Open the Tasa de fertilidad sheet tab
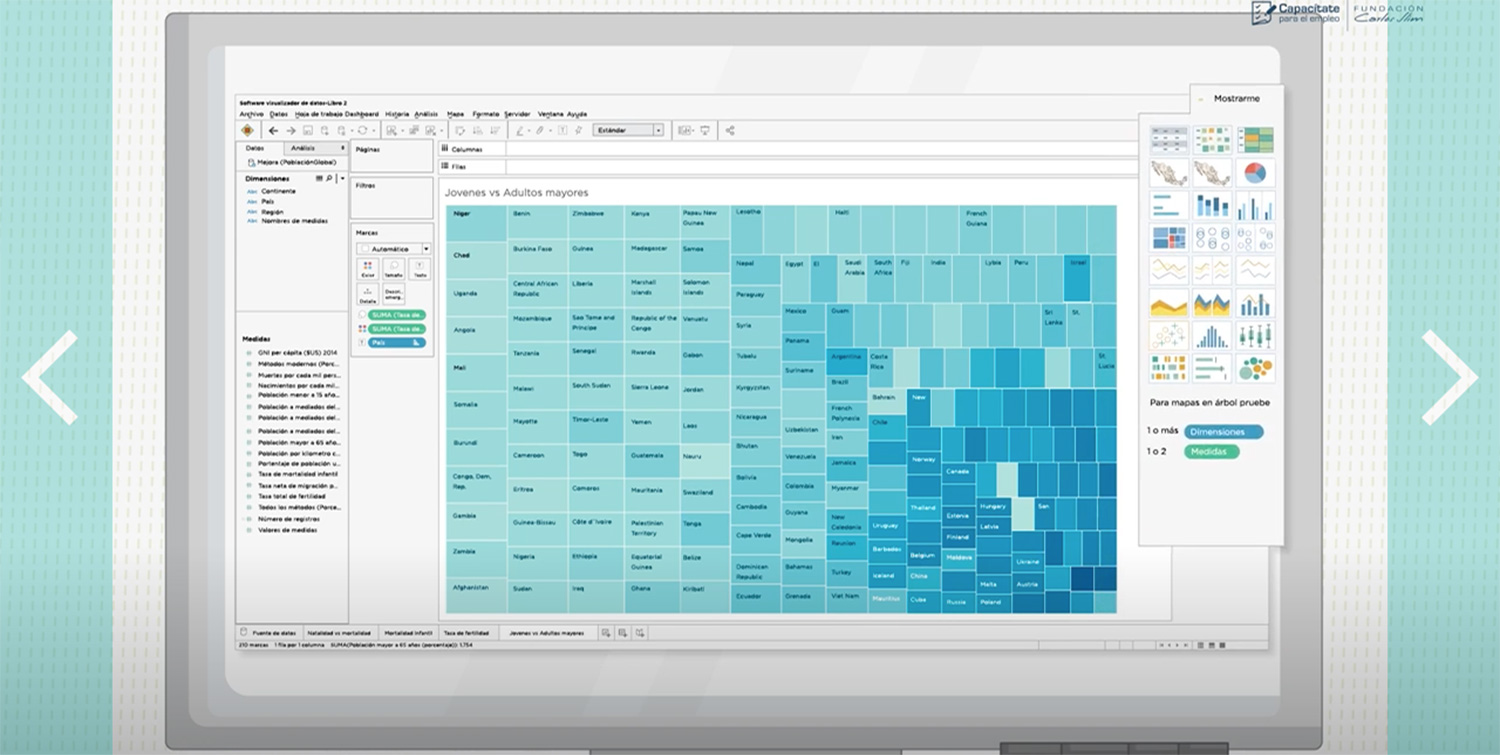 coord(467,633)
